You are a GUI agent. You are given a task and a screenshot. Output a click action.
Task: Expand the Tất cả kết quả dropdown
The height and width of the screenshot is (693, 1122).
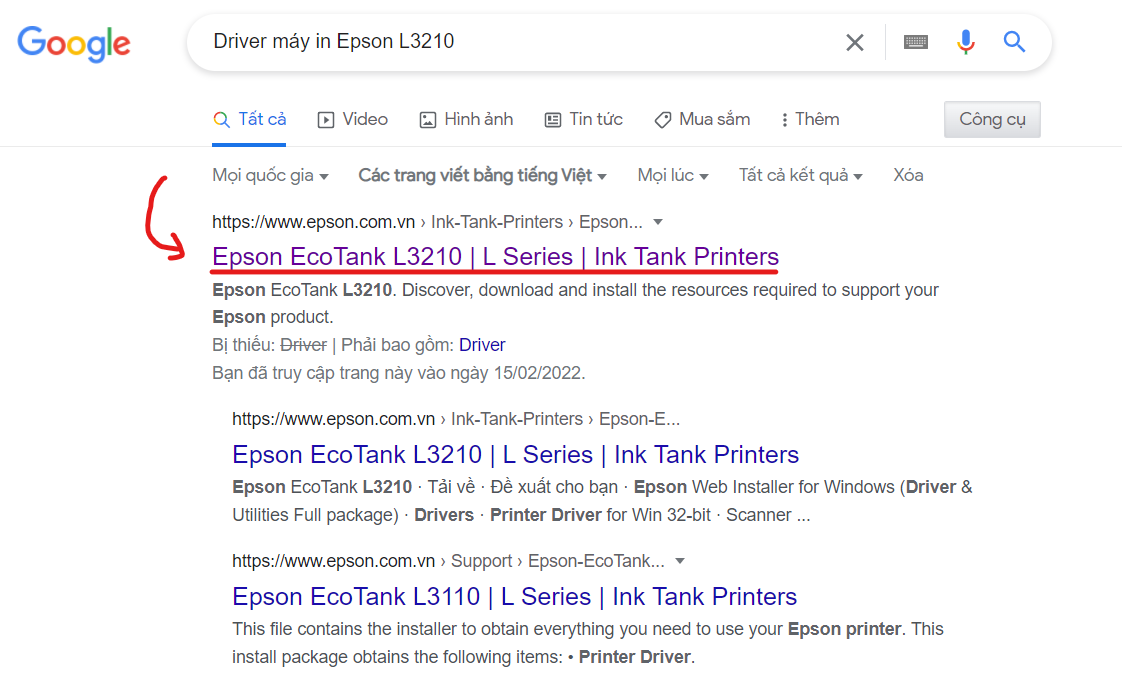tap(799, 175)
